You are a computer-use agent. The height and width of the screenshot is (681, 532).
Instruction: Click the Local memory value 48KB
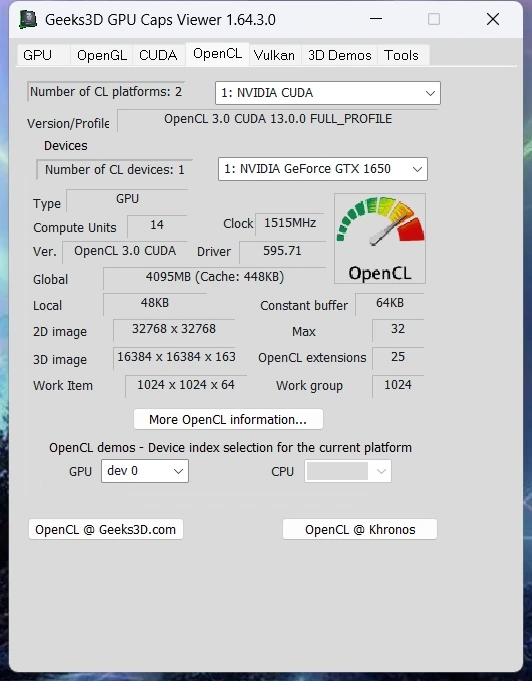tap(155, 304)
